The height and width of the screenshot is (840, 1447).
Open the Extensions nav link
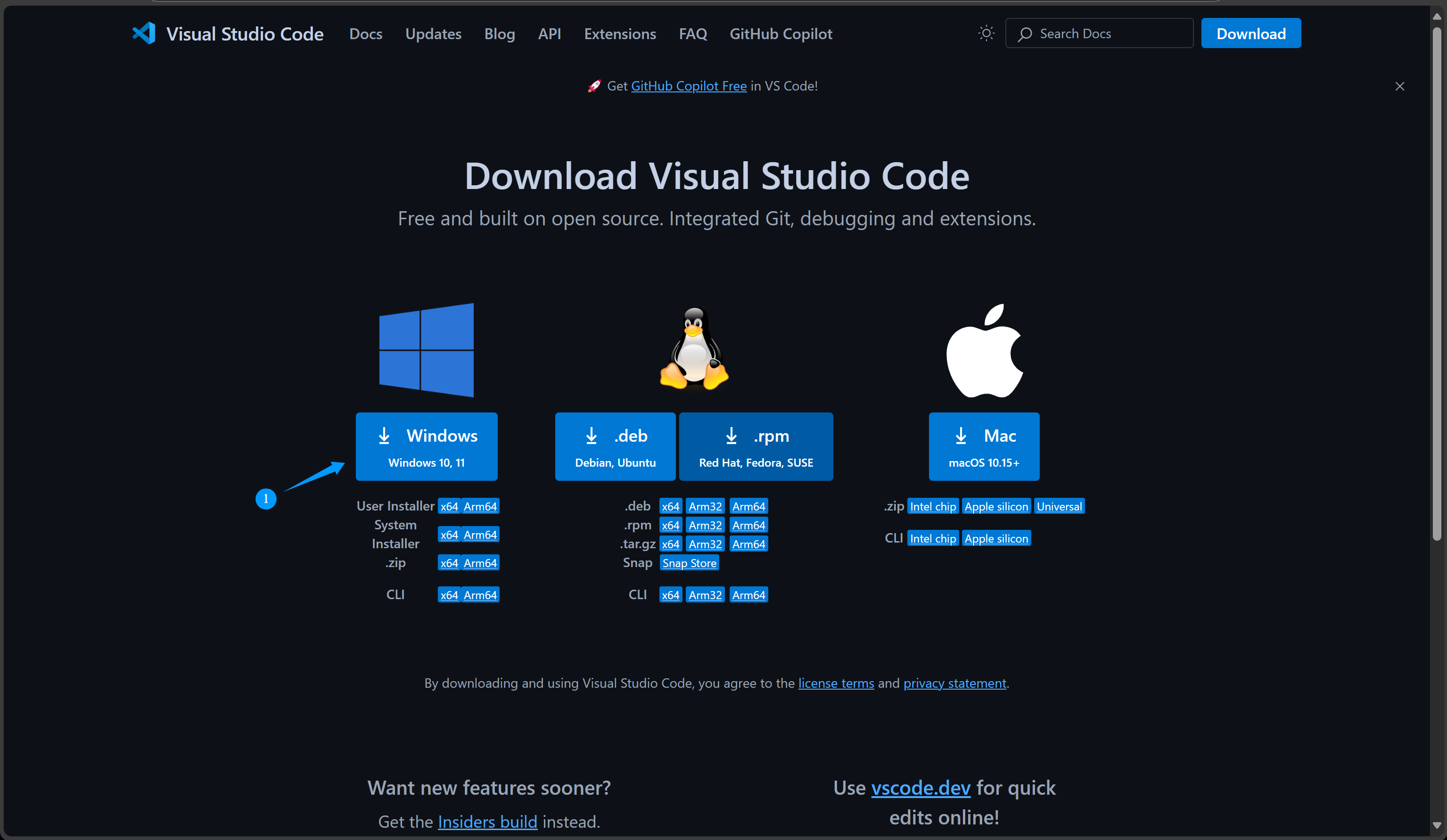tap(619, 34)
